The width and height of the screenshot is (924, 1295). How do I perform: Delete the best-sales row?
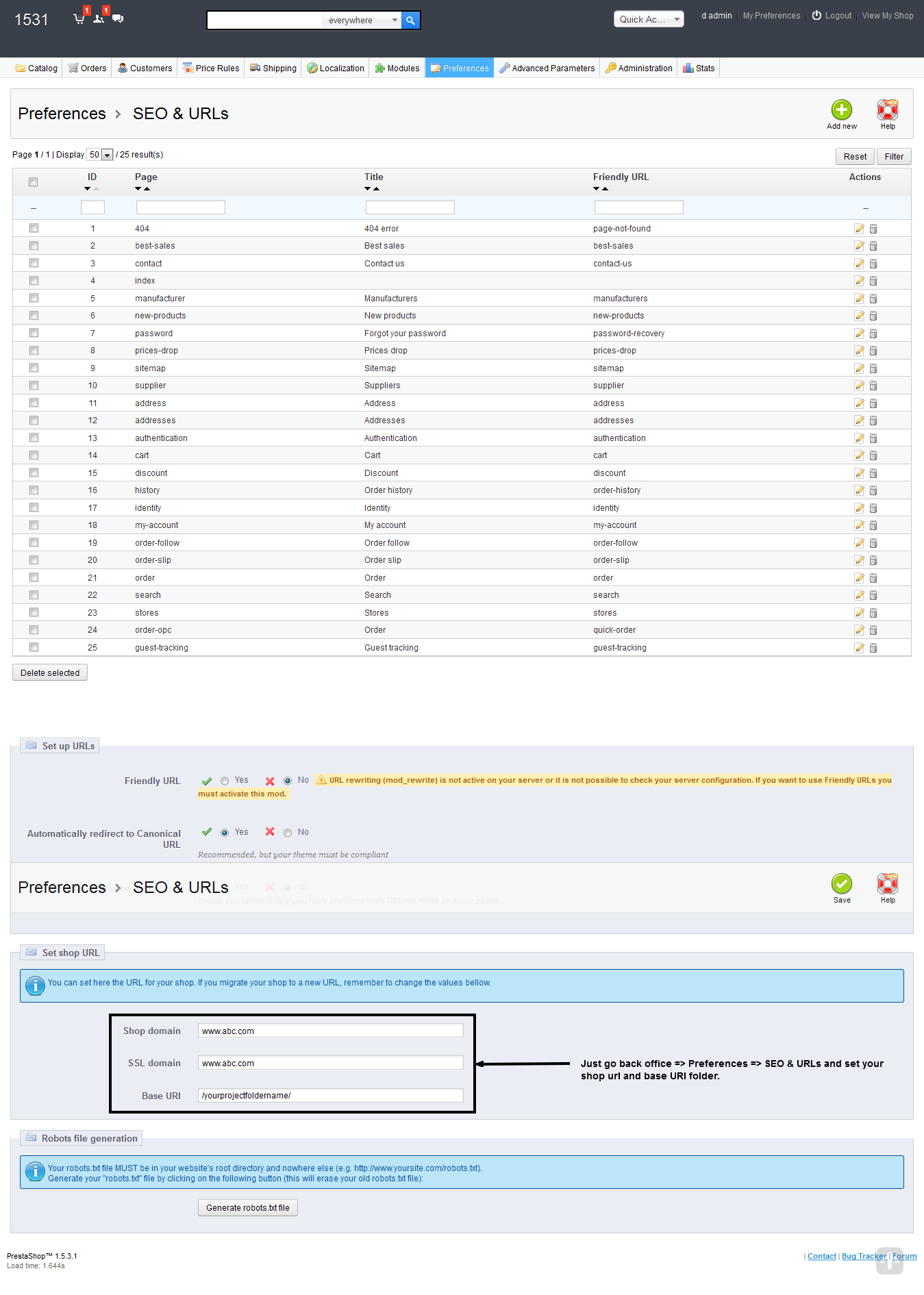[873, 246]
